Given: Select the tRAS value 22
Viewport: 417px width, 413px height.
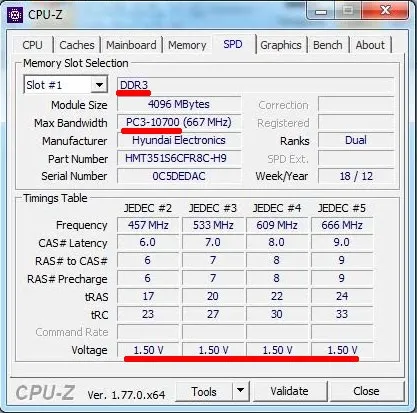Looking at the screenshot, I should point(277,296).
